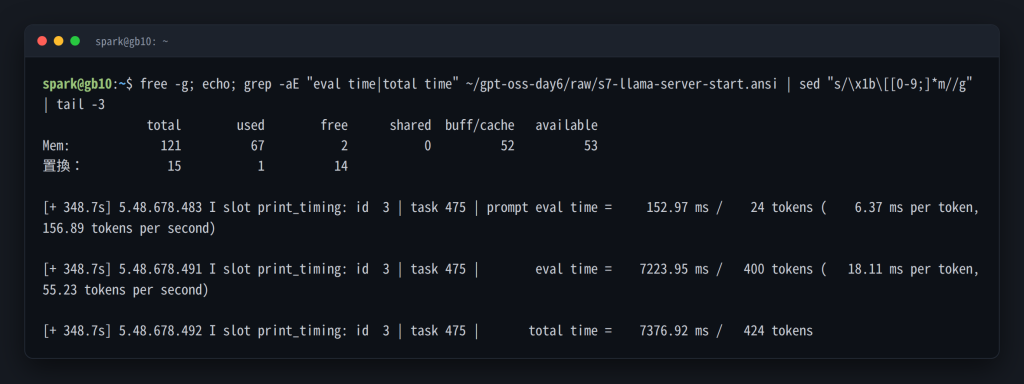Click the 'prompt eval time =' label
Image resolution: width=1024 pixels, height=384 pixels.
[549, 208]
